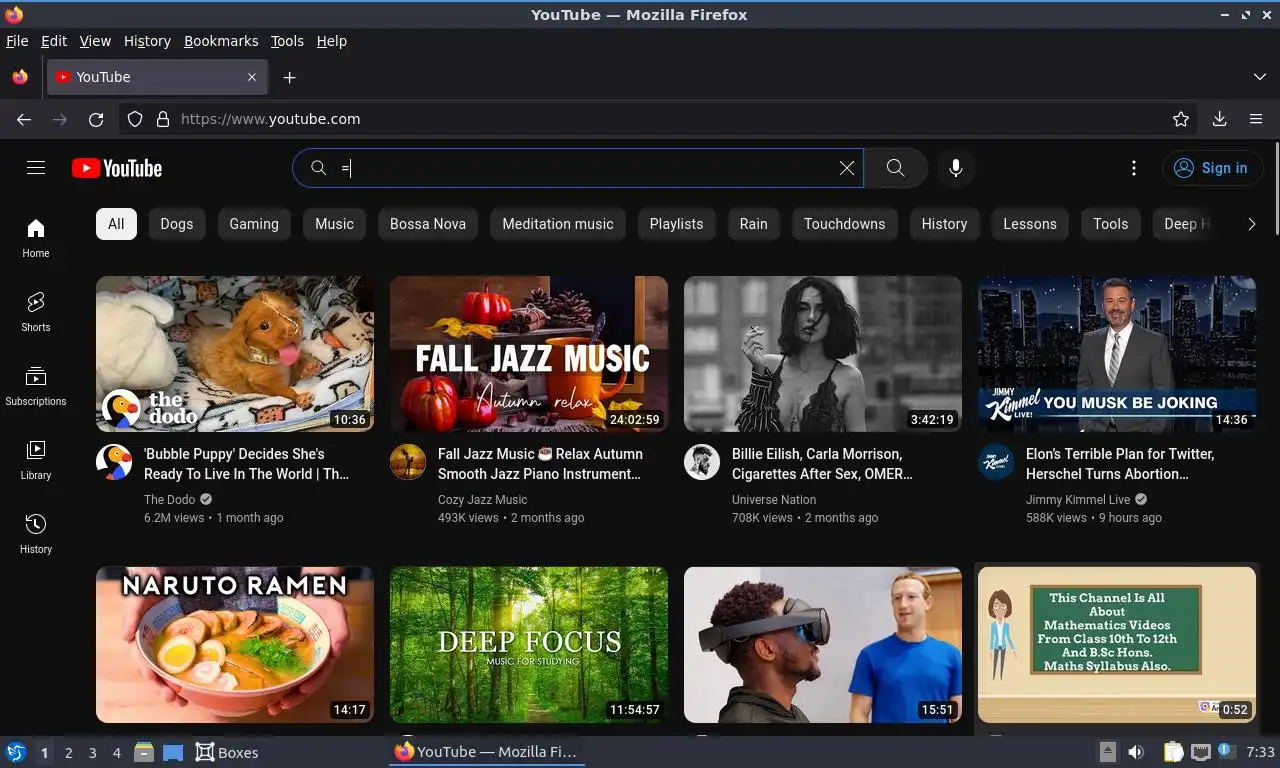Open Deep Focus video thumbnail
The width and height of the screenshot is (1280, 768).
(529, 644)
